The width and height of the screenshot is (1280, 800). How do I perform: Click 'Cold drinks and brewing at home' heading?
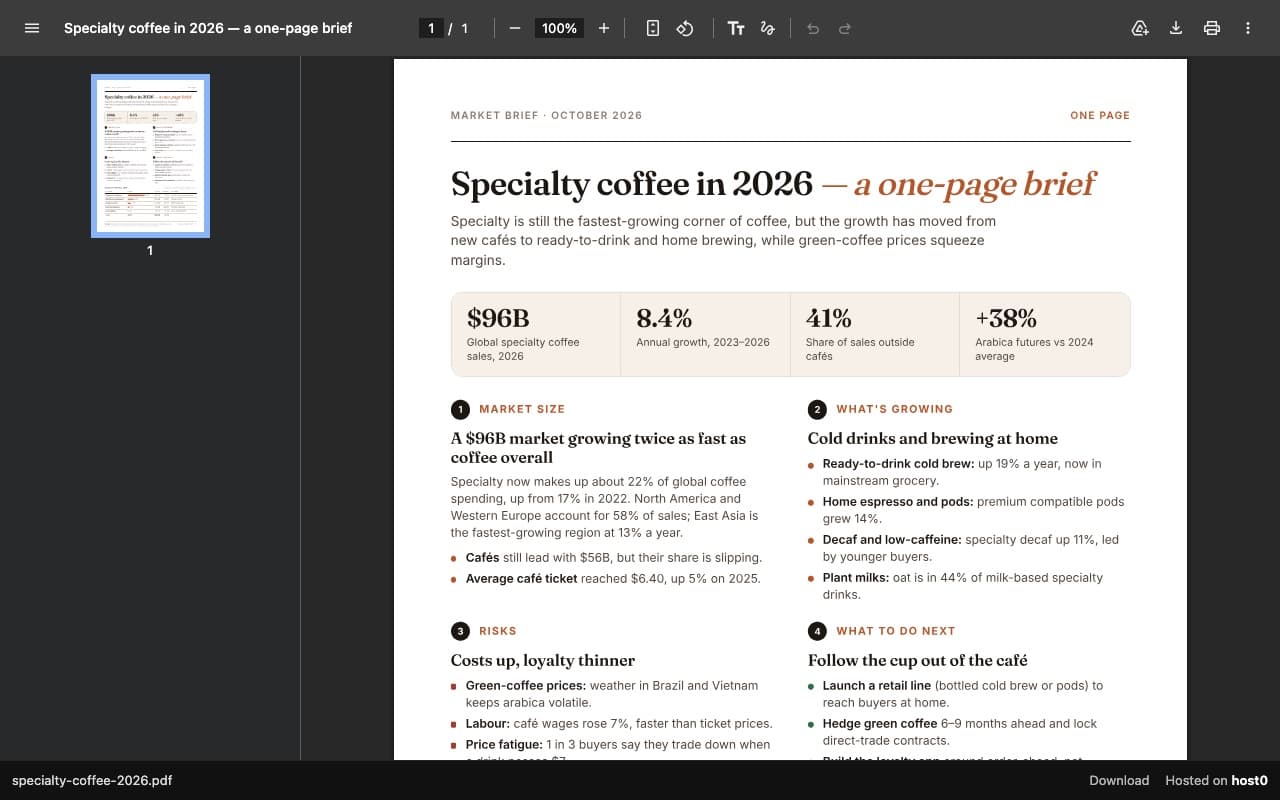(933, 438)
